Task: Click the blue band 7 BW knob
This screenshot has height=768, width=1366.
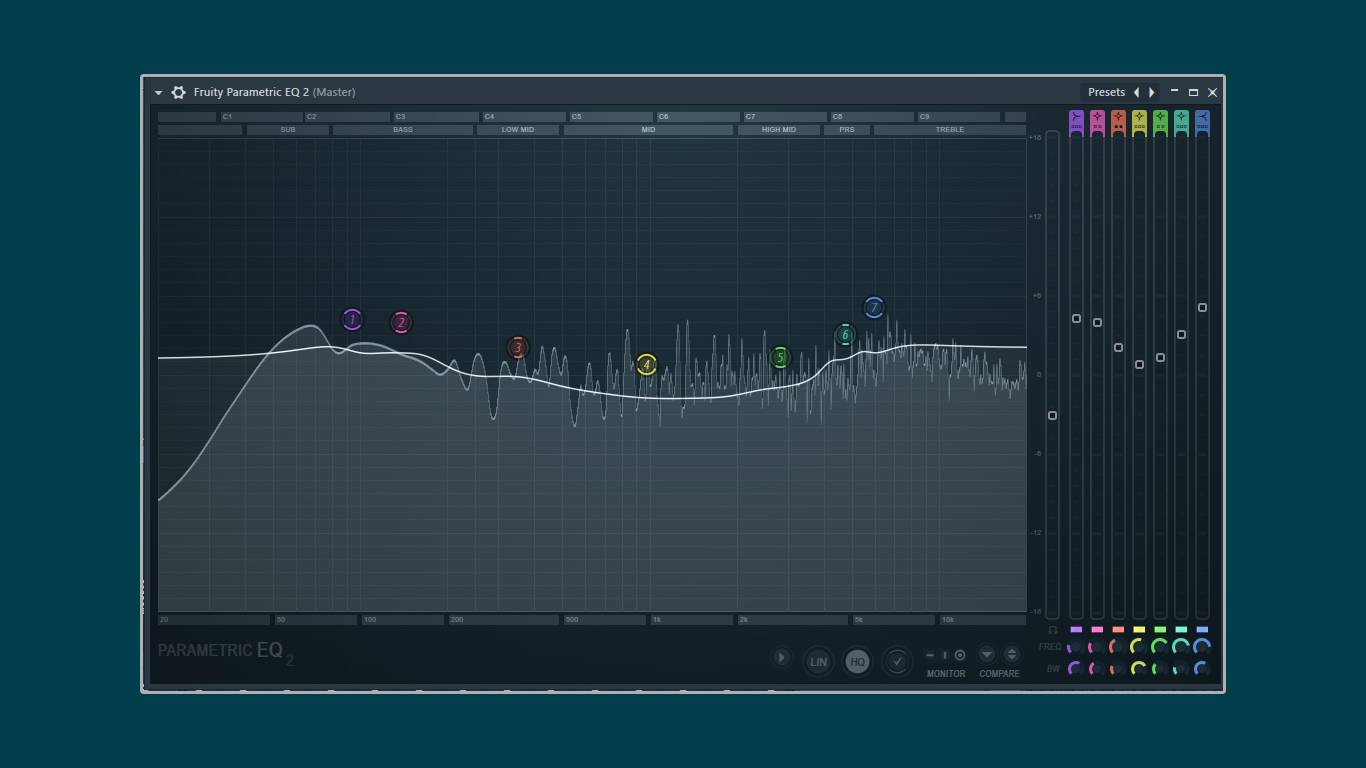Action: pos(1202,669)
